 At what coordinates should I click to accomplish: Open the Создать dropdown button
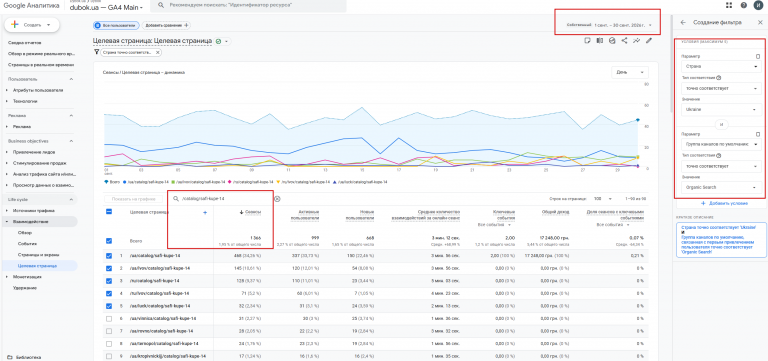tap(31, 24)
